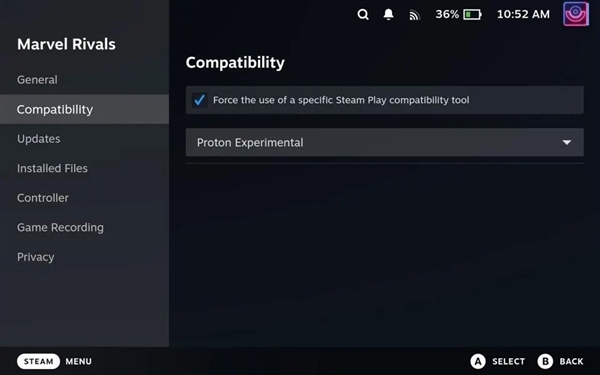Image resolution: width=600 pixels, height=375 pixels.
Task: Uncheck Force Steam Play compatibility tool checkbox
Action: tap(199, 100)
